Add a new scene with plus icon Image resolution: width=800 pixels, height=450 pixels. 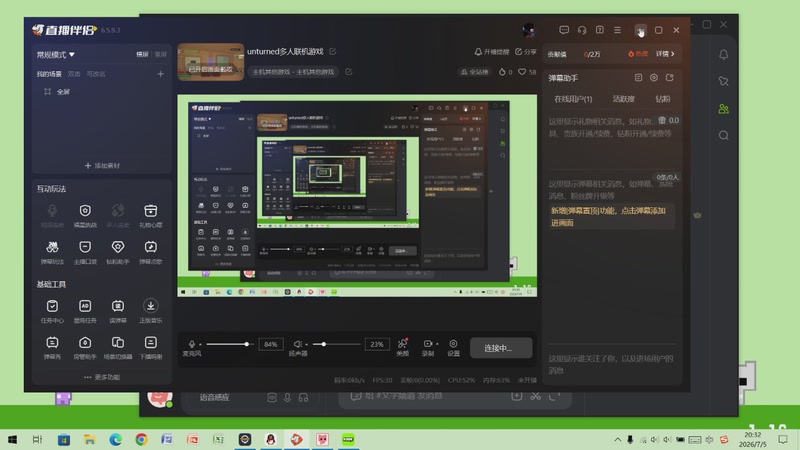point(161,74)
